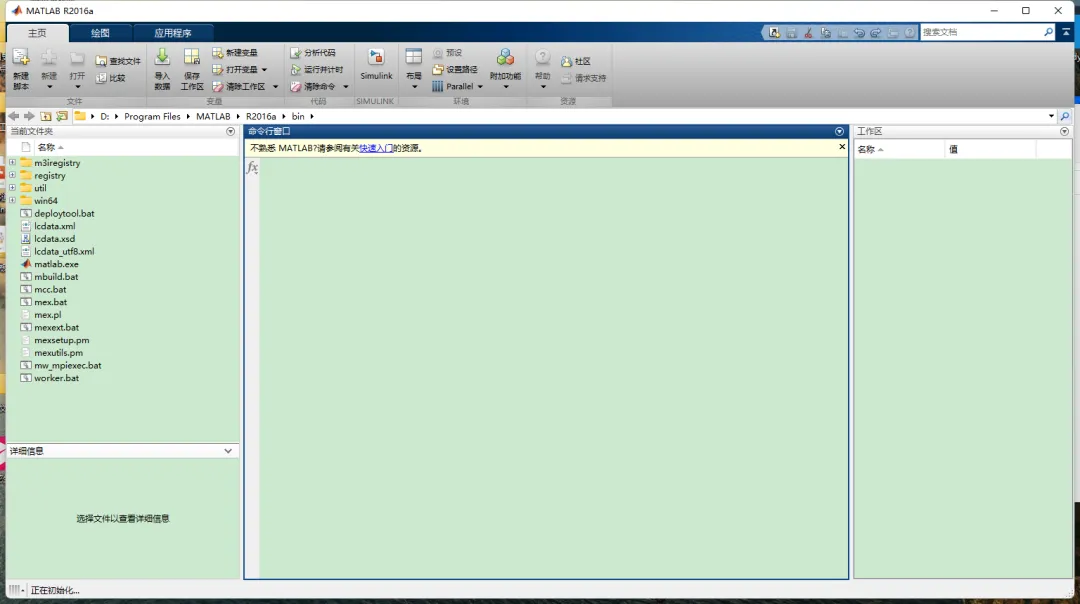Open the workspace panel actions menu
The width and height of the screenshot is (1080, 604).
coord(1064,132)
